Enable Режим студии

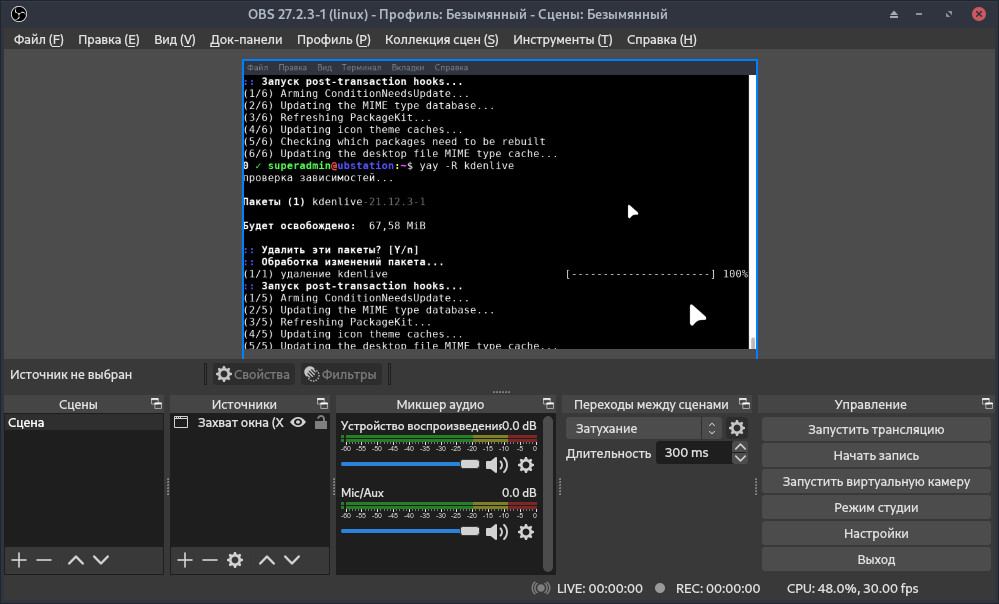875,508
